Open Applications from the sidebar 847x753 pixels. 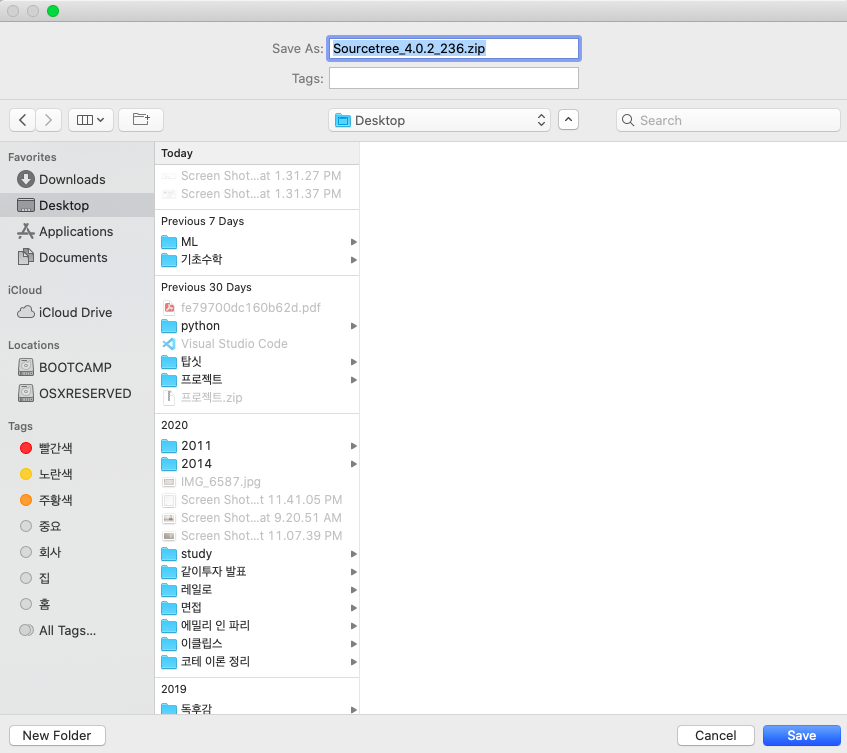(x=76, y=231)
